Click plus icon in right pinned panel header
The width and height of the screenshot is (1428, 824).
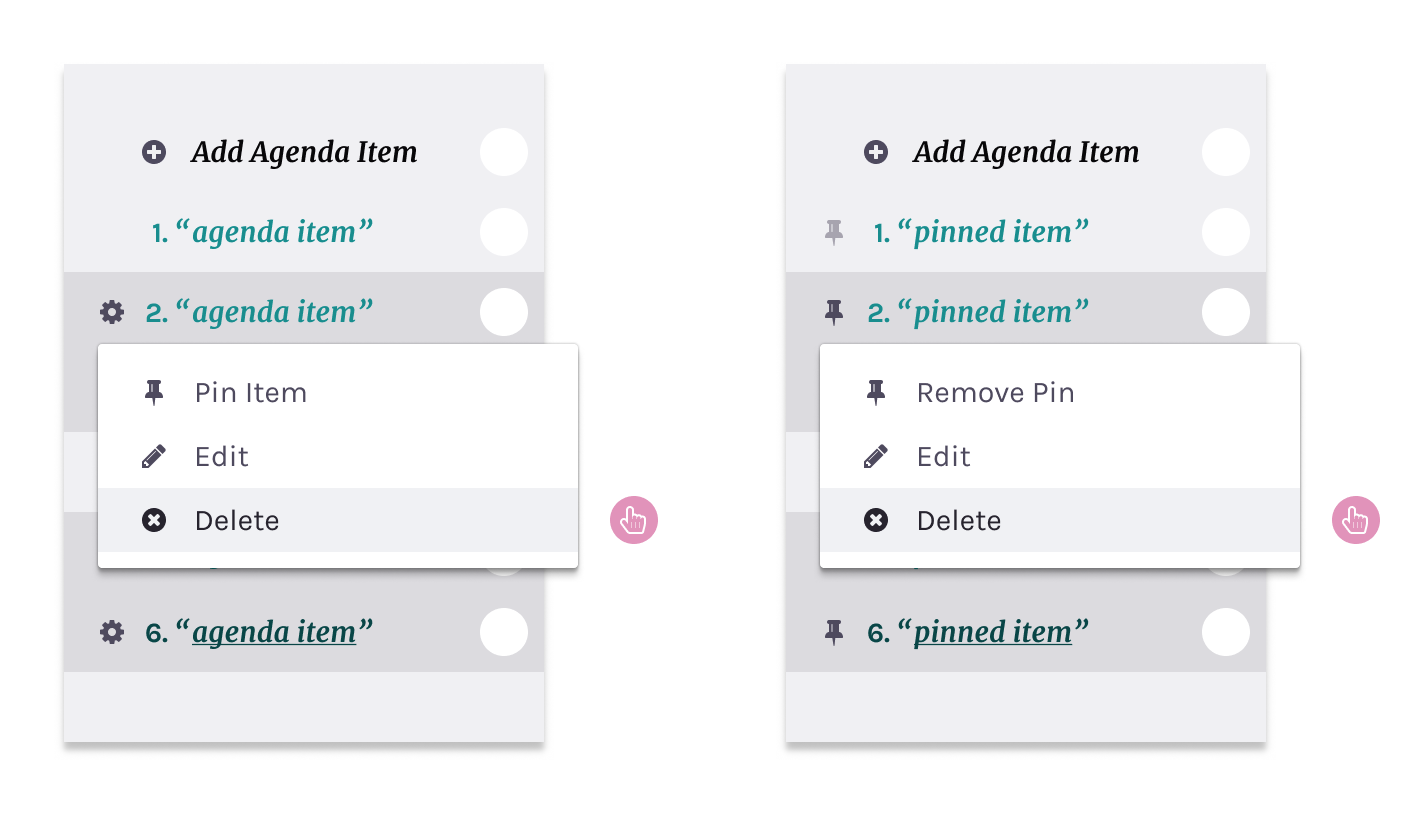click(x=876, y=152)
